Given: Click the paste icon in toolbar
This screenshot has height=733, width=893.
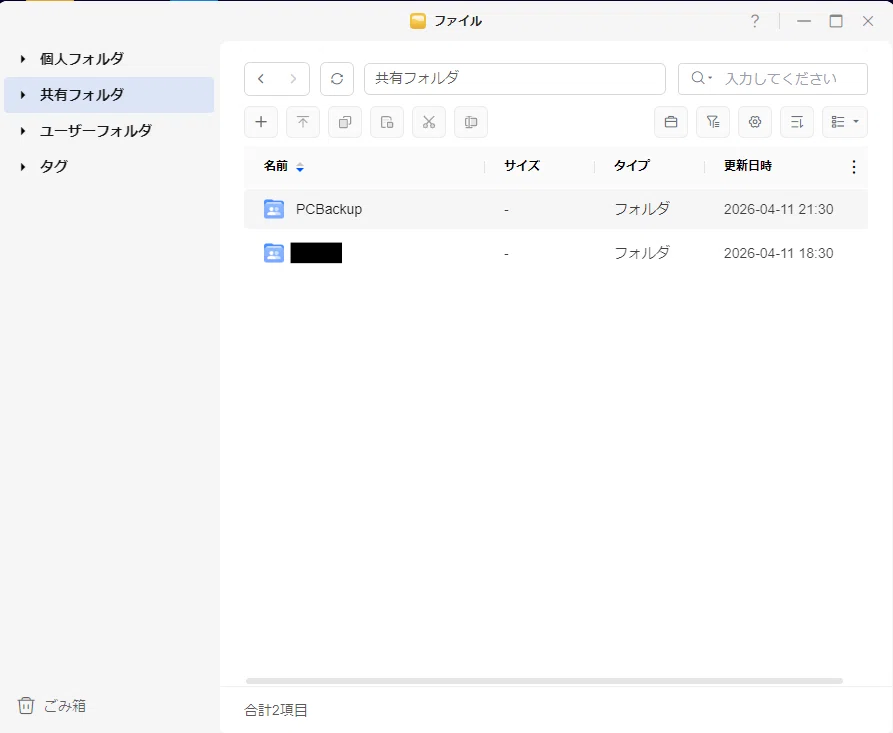Looking at the screenshot, I should tap(387, 122).
